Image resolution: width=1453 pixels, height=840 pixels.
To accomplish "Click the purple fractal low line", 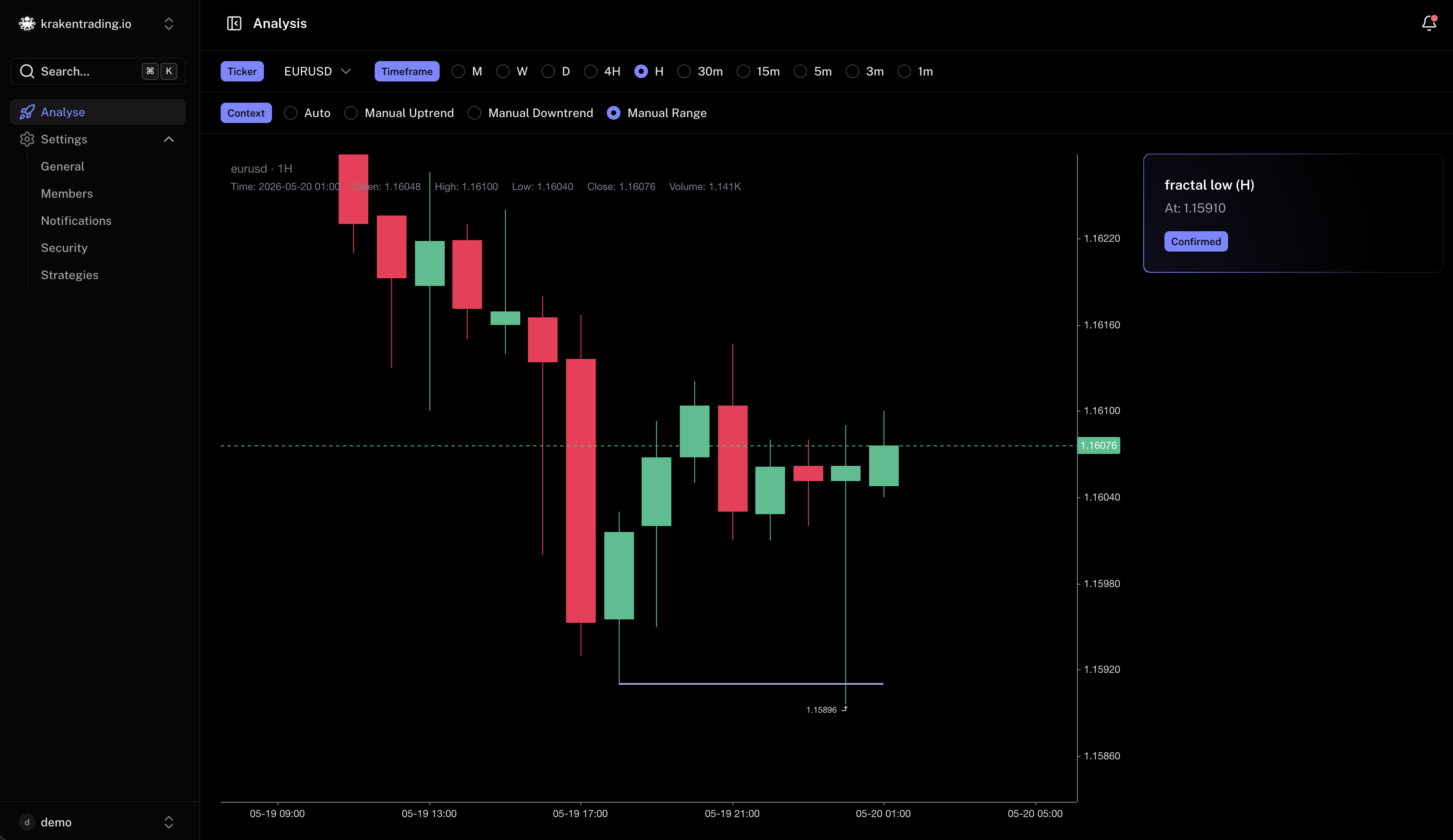I will coord(751,683).
